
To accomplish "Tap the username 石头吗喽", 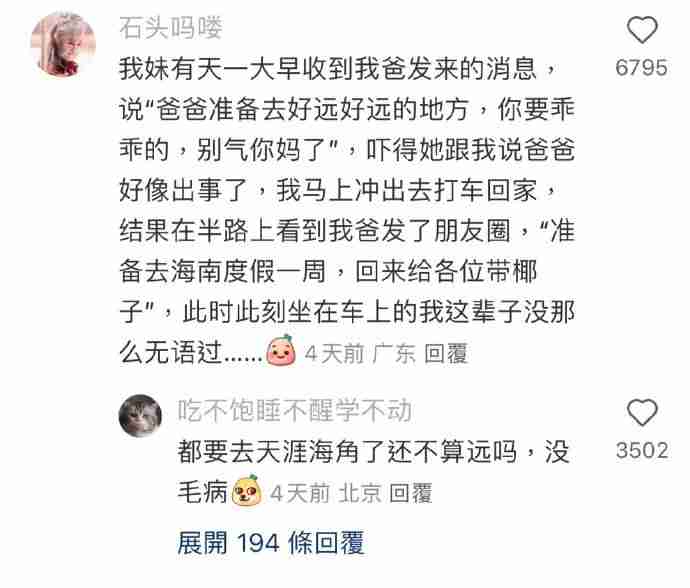I will [x=171, y=28].
